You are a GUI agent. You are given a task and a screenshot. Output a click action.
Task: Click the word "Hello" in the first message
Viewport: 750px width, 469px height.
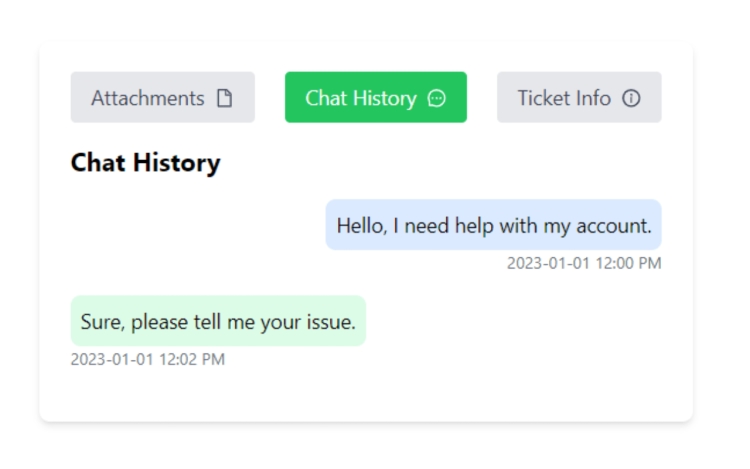pyautogui.click(x=361, y=226)
